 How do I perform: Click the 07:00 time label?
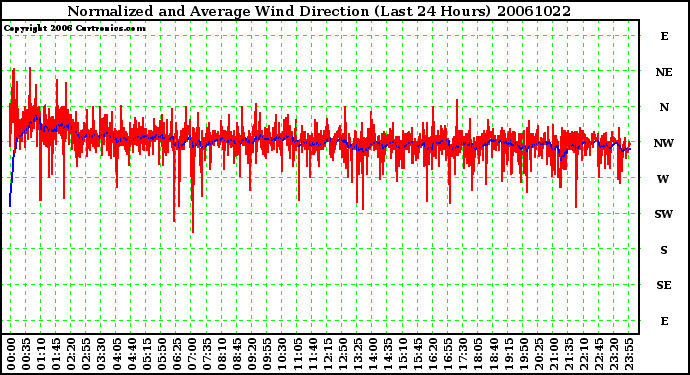pos(192,354)
